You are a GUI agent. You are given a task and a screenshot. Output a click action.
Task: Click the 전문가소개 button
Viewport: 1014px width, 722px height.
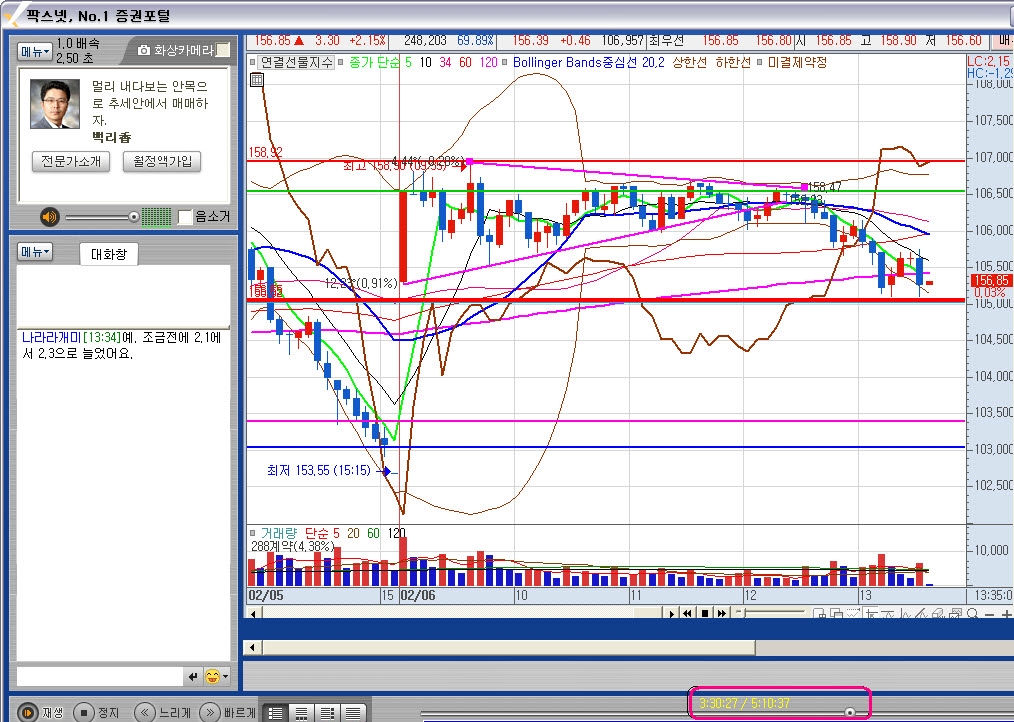(71, 161)
